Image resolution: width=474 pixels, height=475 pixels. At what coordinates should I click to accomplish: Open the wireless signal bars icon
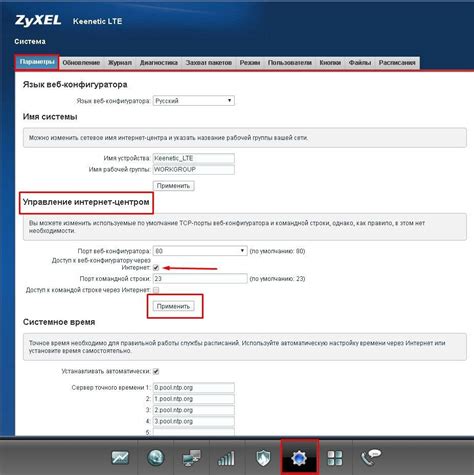(226, 458)
